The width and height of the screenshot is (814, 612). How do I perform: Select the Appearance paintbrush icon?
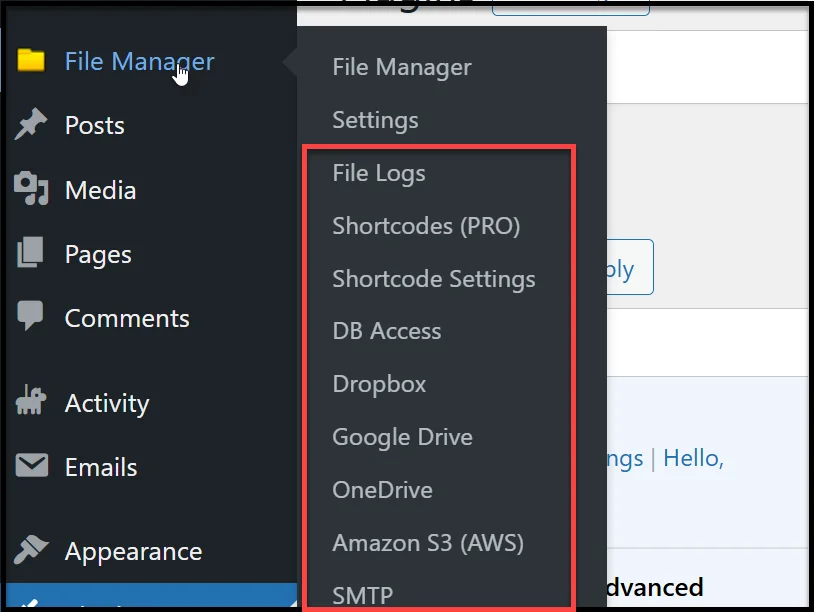click(32, 550)
